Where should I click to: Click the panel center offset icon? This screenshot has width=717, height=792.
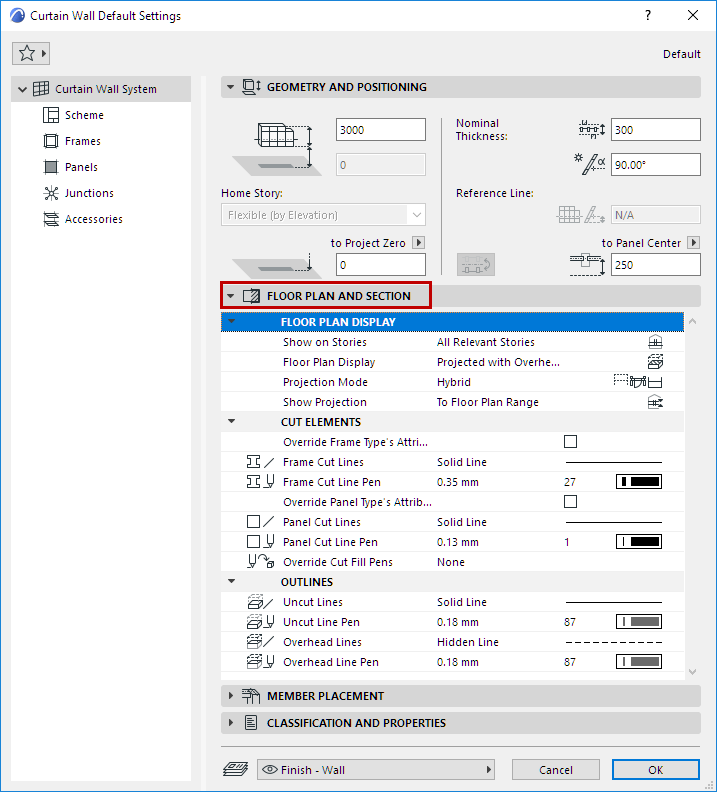[x=587, y=265]
